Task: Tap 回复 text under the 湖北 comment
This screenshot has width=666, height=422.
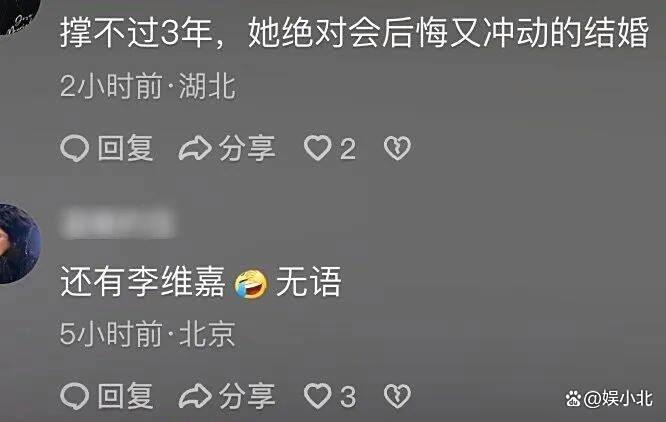Action: coord(125,148)
